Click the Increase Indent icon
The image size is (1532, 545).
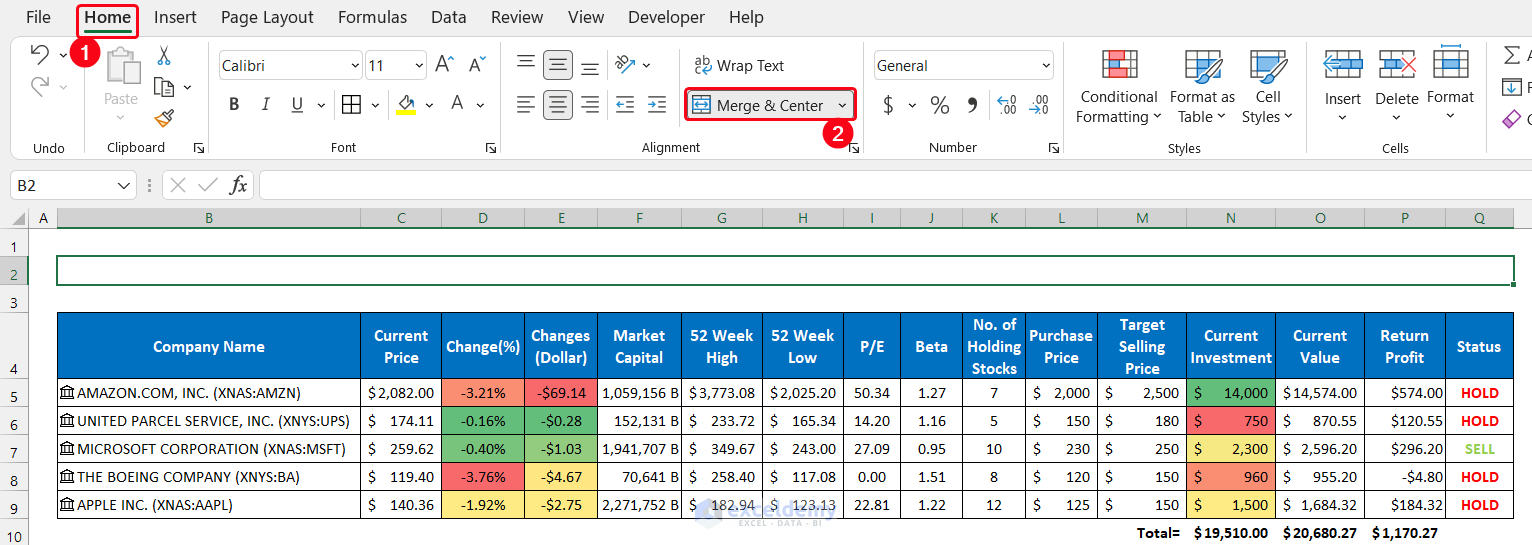[656, 104]
